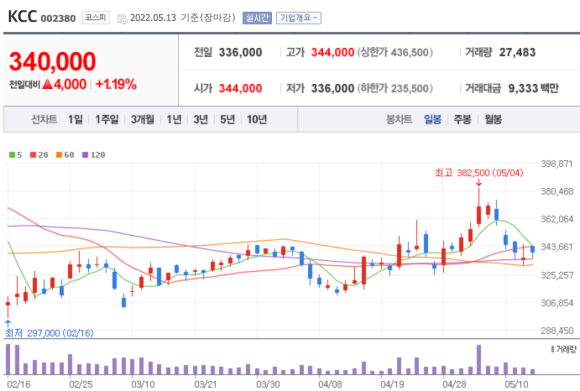Click the 고가 value 344,000
580x391 pixels.
point(333,53)
